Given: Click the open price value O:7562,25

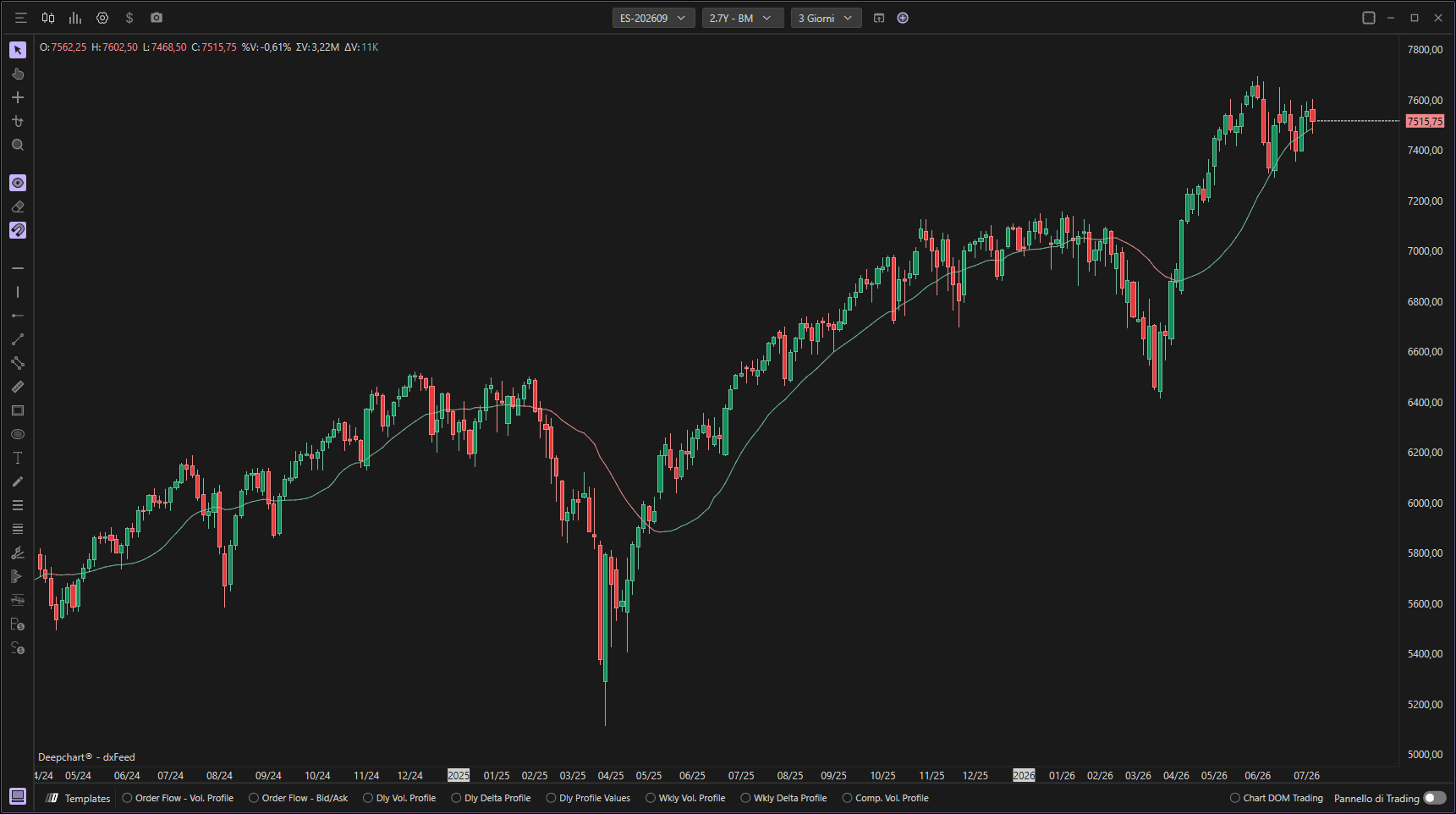Looking at the screenshot, I should coord(63,47).
